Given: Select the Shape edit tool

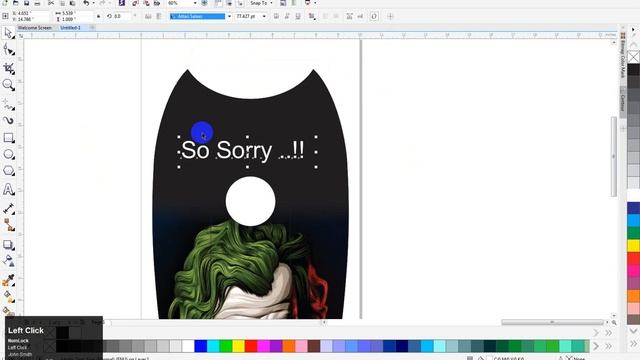Looking at the screenshot, I should (x=8, y=50).
